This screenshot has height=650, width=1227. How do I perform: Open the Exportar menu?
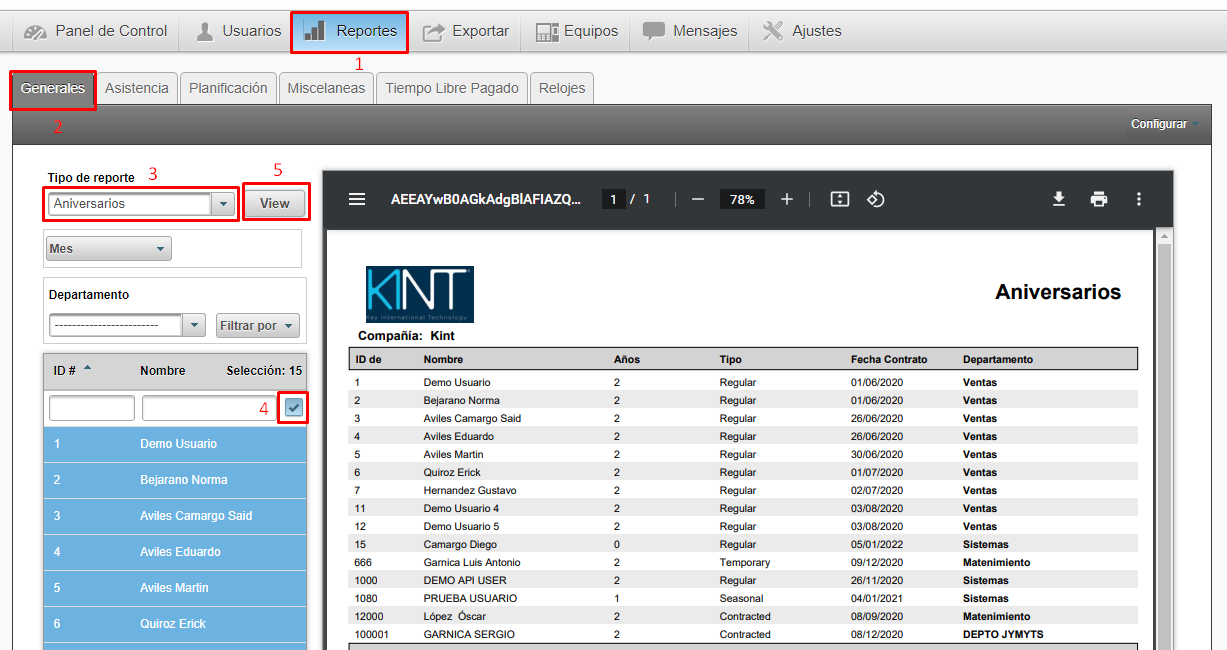tap(466, 31)
